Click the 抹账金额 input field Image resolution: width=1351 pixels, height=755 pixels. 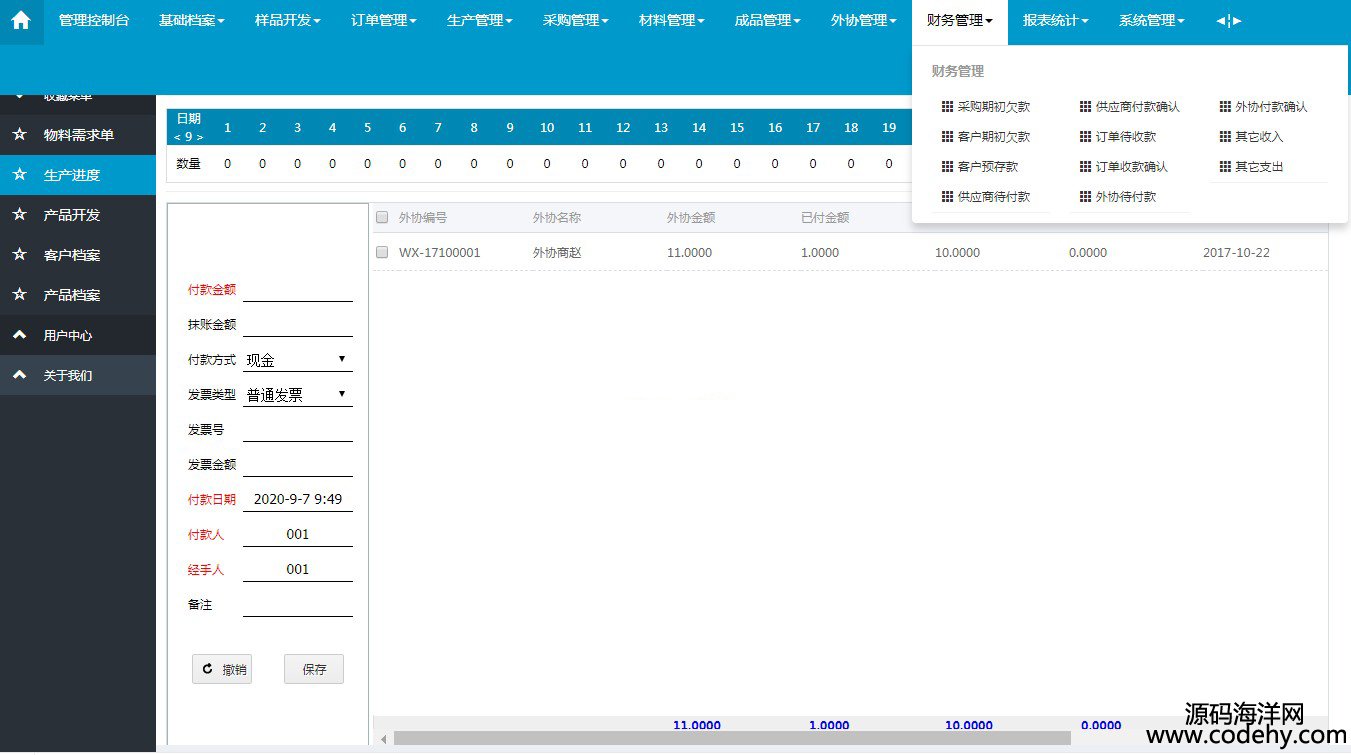click(298, 325)
